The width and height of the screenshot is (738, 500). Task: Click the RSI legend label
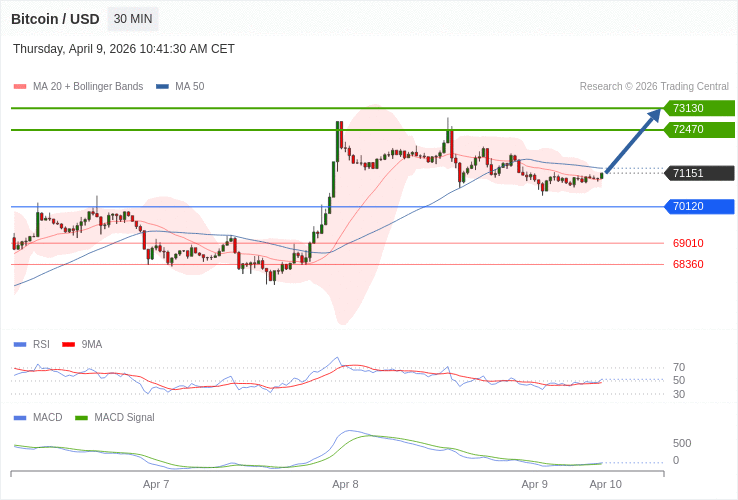pyautogui.click(x=41, y=345)
